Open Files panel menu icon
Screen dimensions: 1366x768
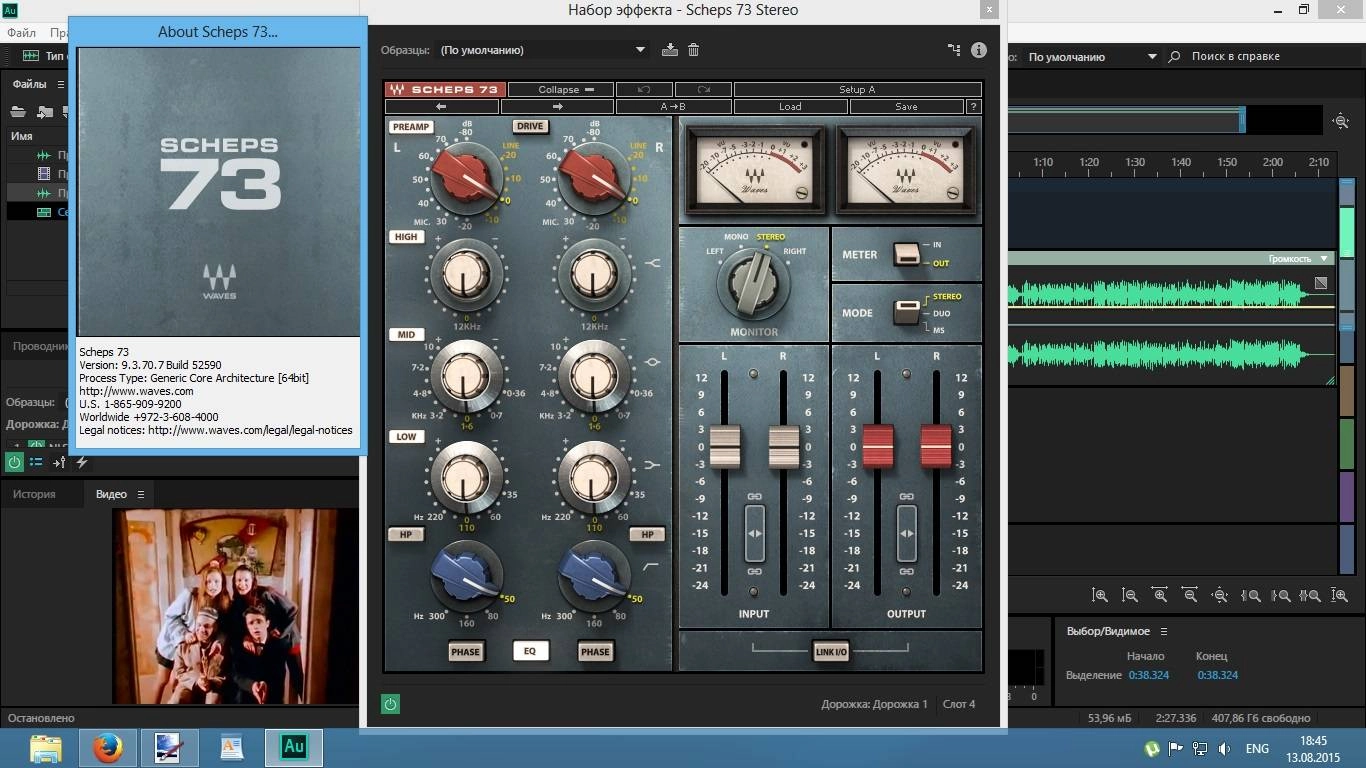tap(61, 85)
